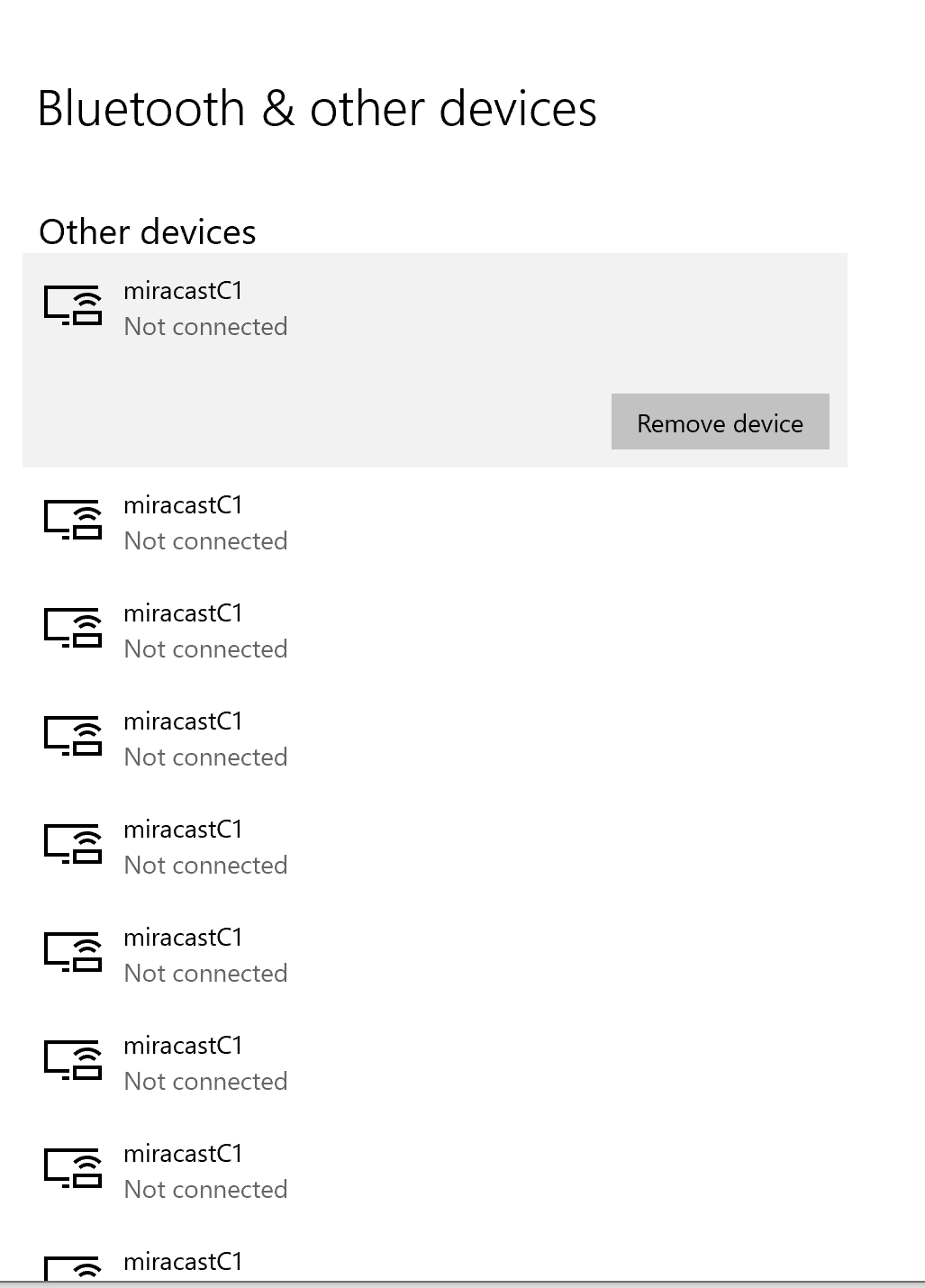Choose the seventh miracastC1 name label
The height and width of the screenshot is (1288, 925).
(x=183, y=1046)
